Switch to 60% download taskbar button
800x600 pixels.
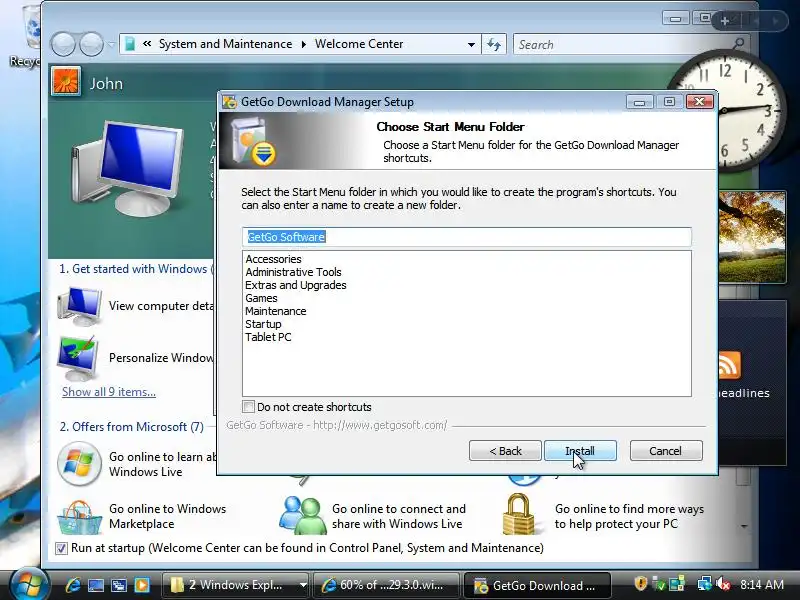coord(386,585)
